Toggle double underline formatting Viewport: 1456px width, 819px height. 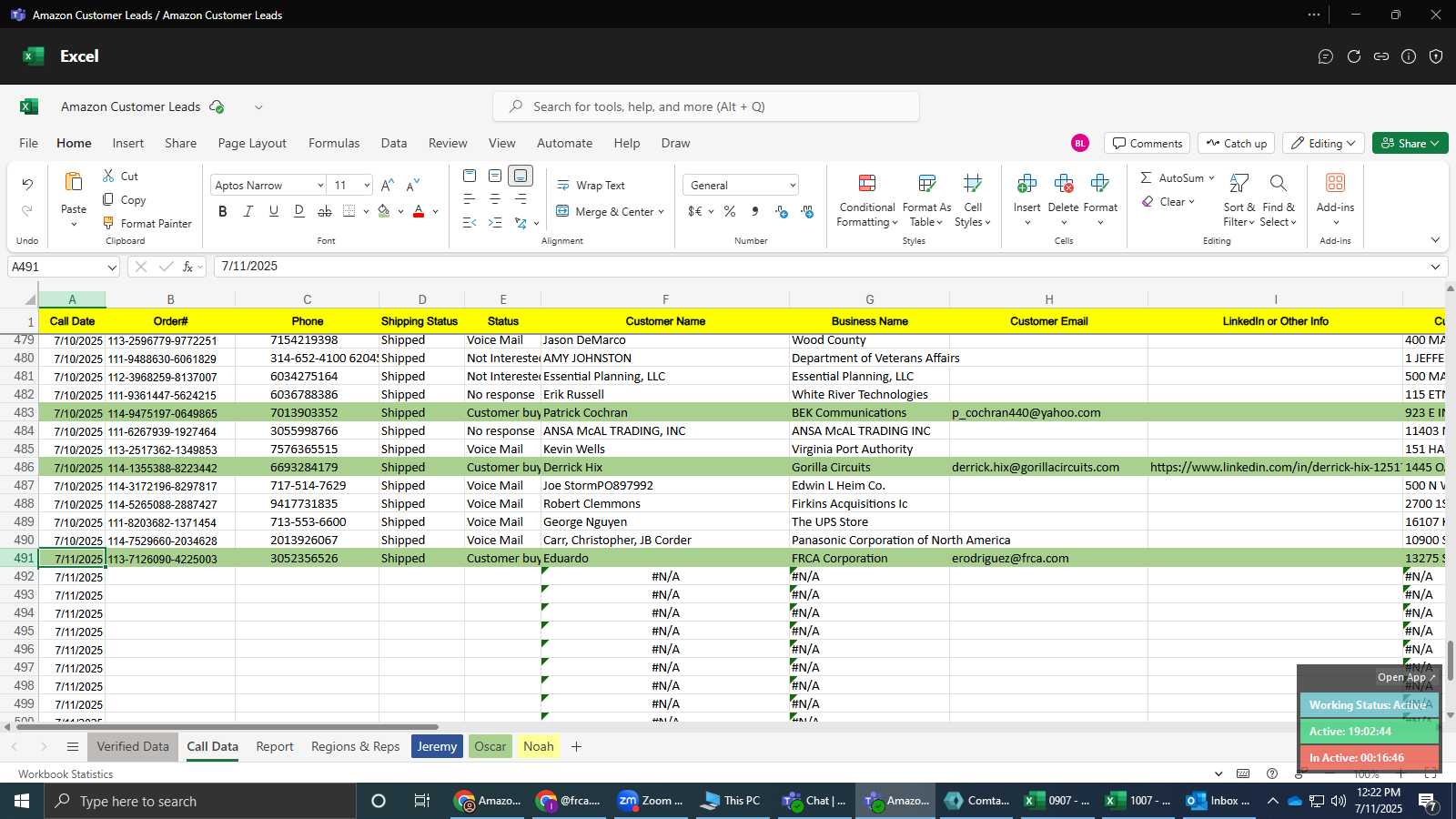tap(299, 211)
